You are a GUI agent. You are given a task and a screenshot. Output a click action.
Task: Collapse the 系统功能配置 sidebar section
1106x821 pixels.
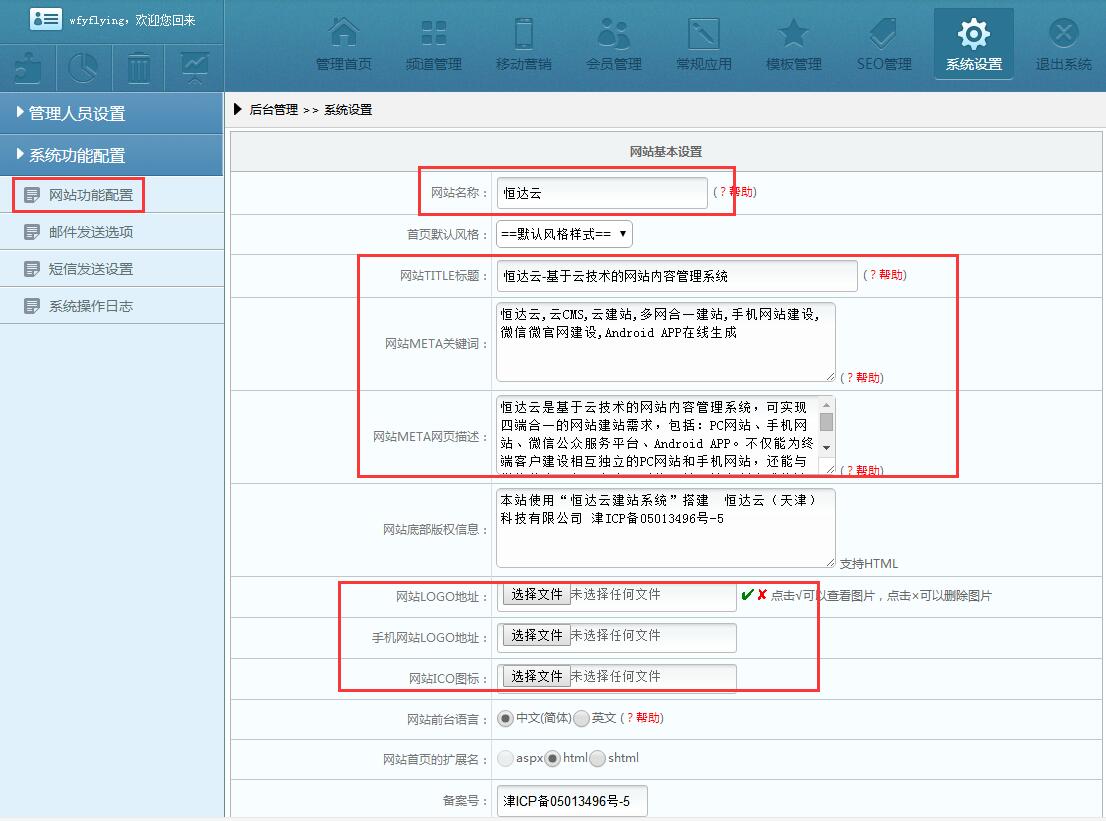tap(112, 156)
